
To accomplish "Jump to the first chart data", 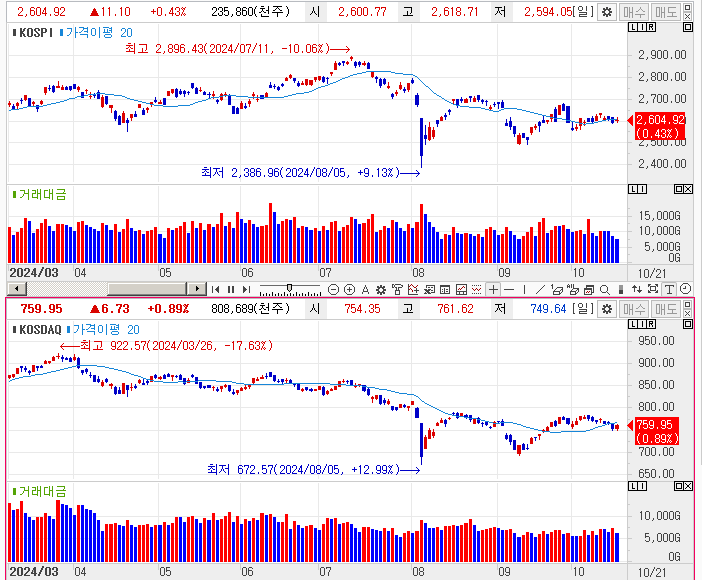I will [x=215, y=289].
